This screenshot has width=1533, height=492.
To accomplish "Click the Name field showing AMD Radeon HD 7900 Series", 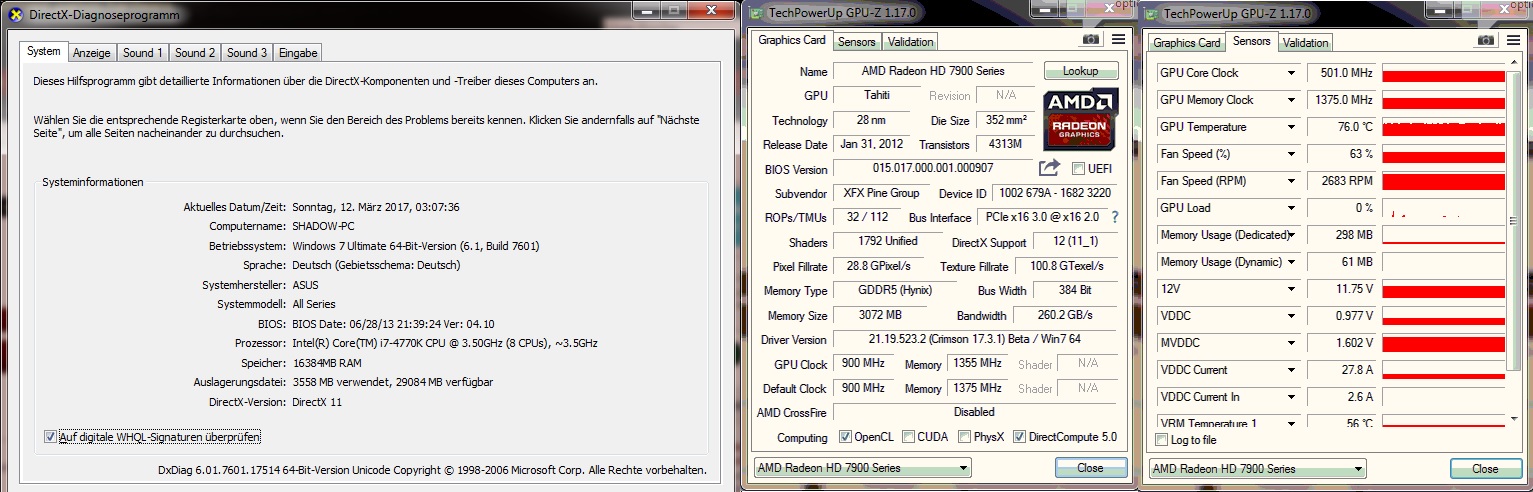I will point(933,72).
